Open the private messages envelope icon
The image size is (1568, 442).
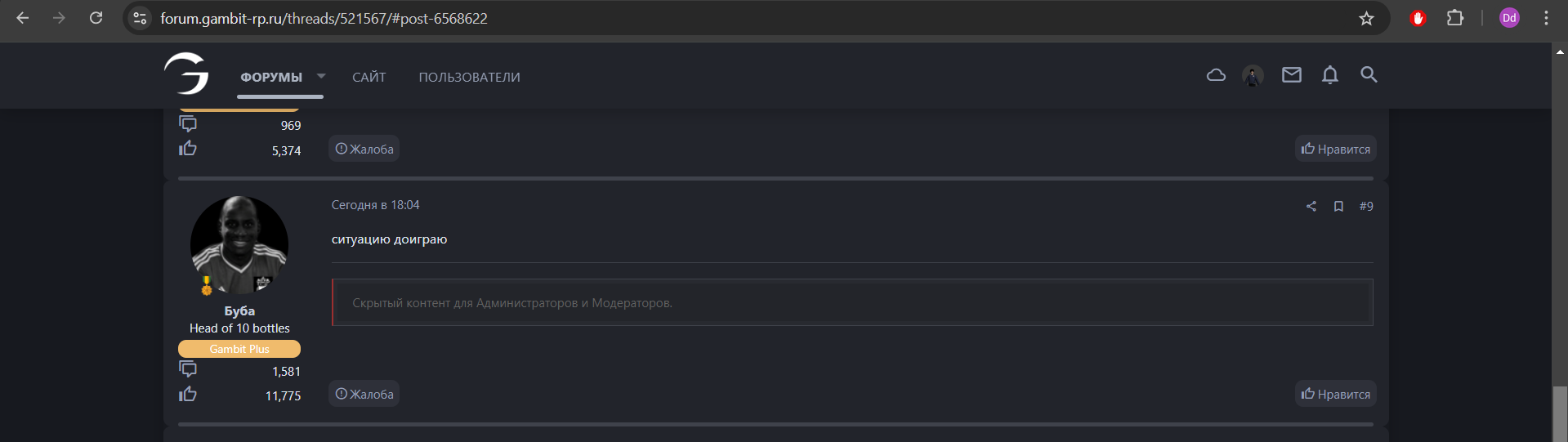point(1291,75)
